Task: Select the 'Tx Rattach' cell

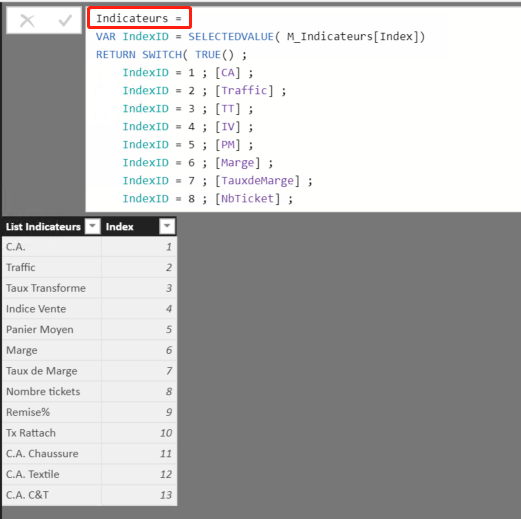Action: click(52, 433)
